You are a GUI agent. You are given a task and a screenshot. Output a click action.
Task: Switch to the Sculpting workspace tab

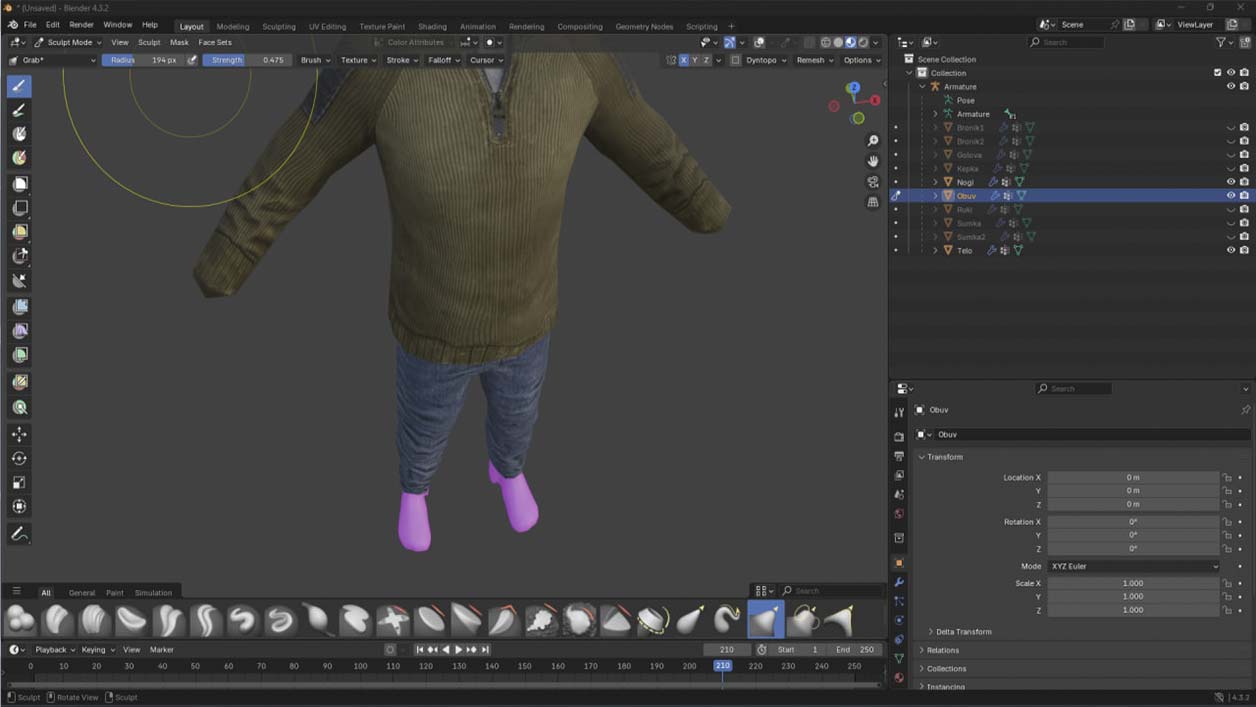click(279, 26)
